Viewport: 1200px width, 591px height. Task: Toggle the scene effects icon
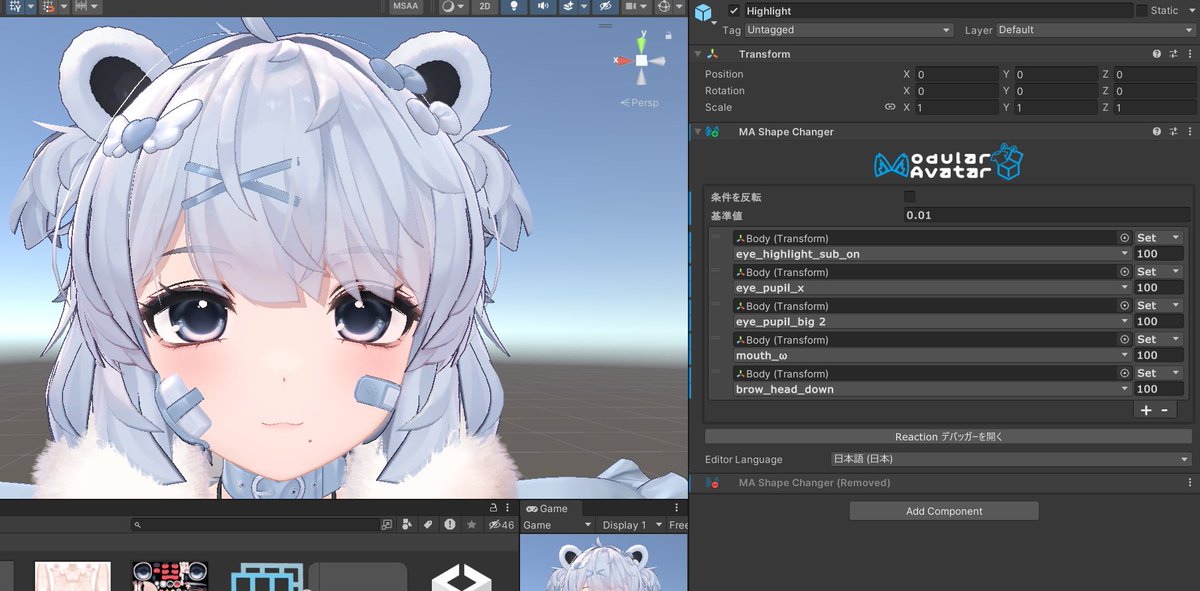(570, 6)
